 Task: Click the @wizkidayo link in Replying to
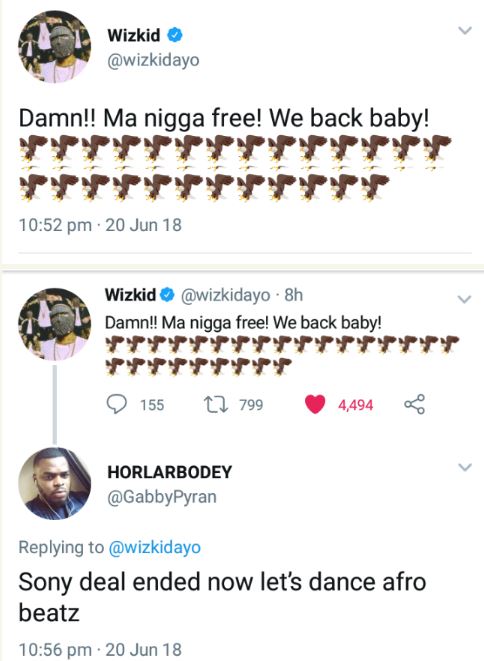[x=154, y=547]
